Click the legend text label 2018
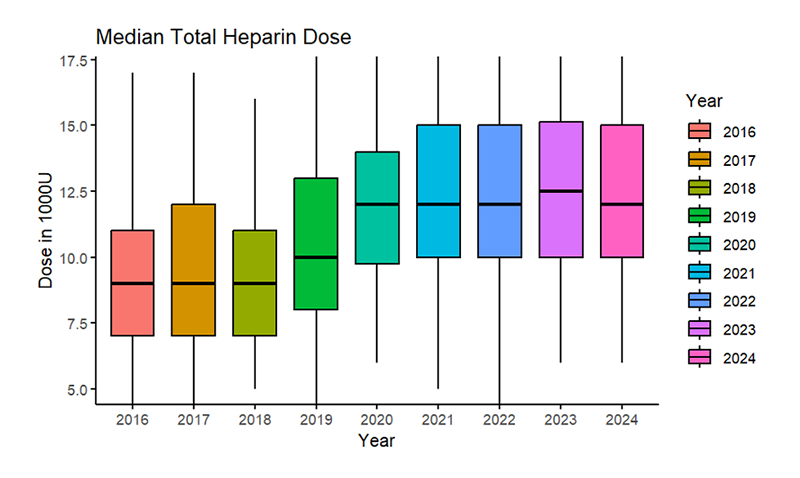Viewport: 800px width, 478px height. click(739, 189)
